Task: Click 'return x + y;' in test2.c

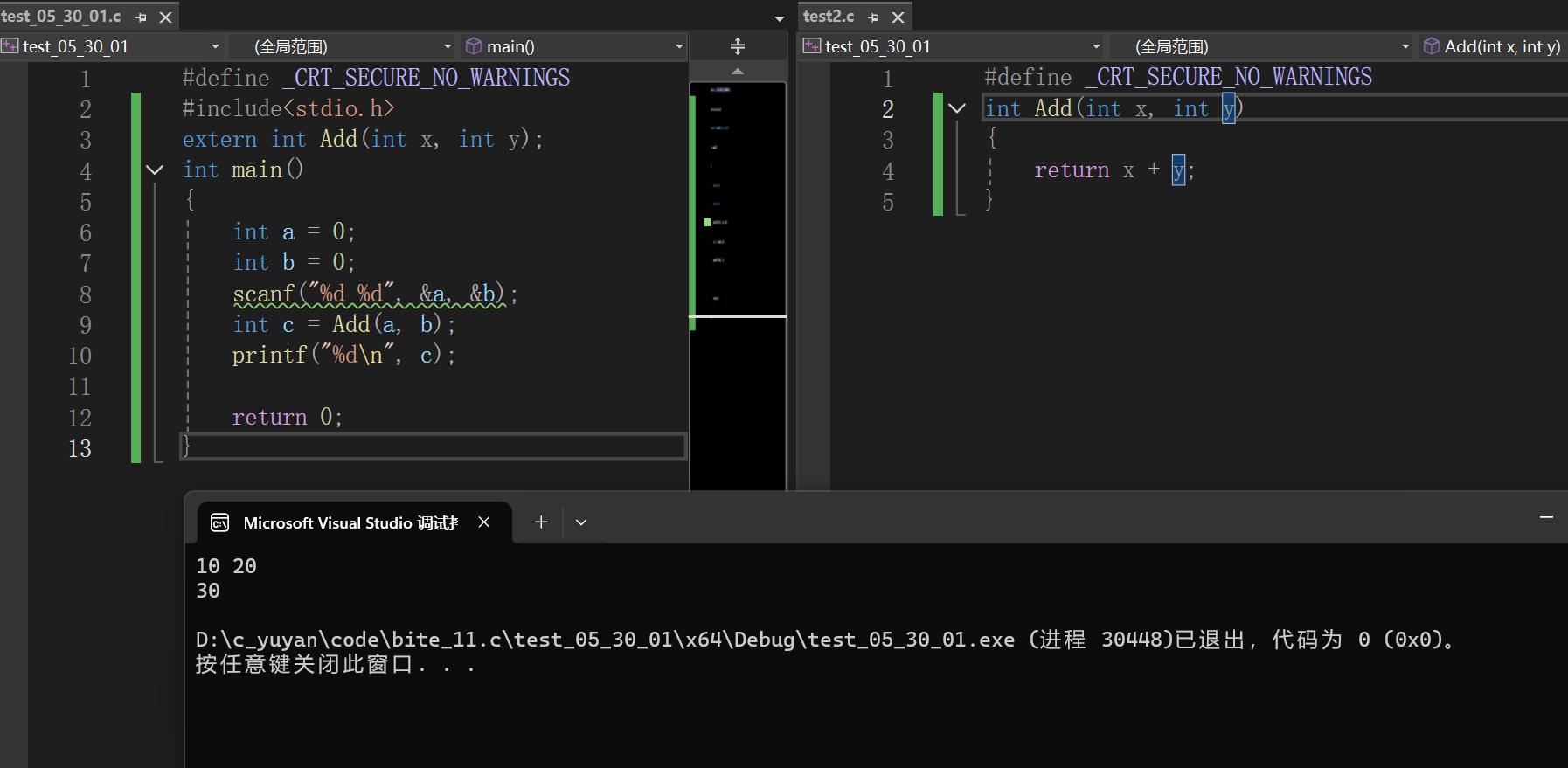Action: point(1114,170)
